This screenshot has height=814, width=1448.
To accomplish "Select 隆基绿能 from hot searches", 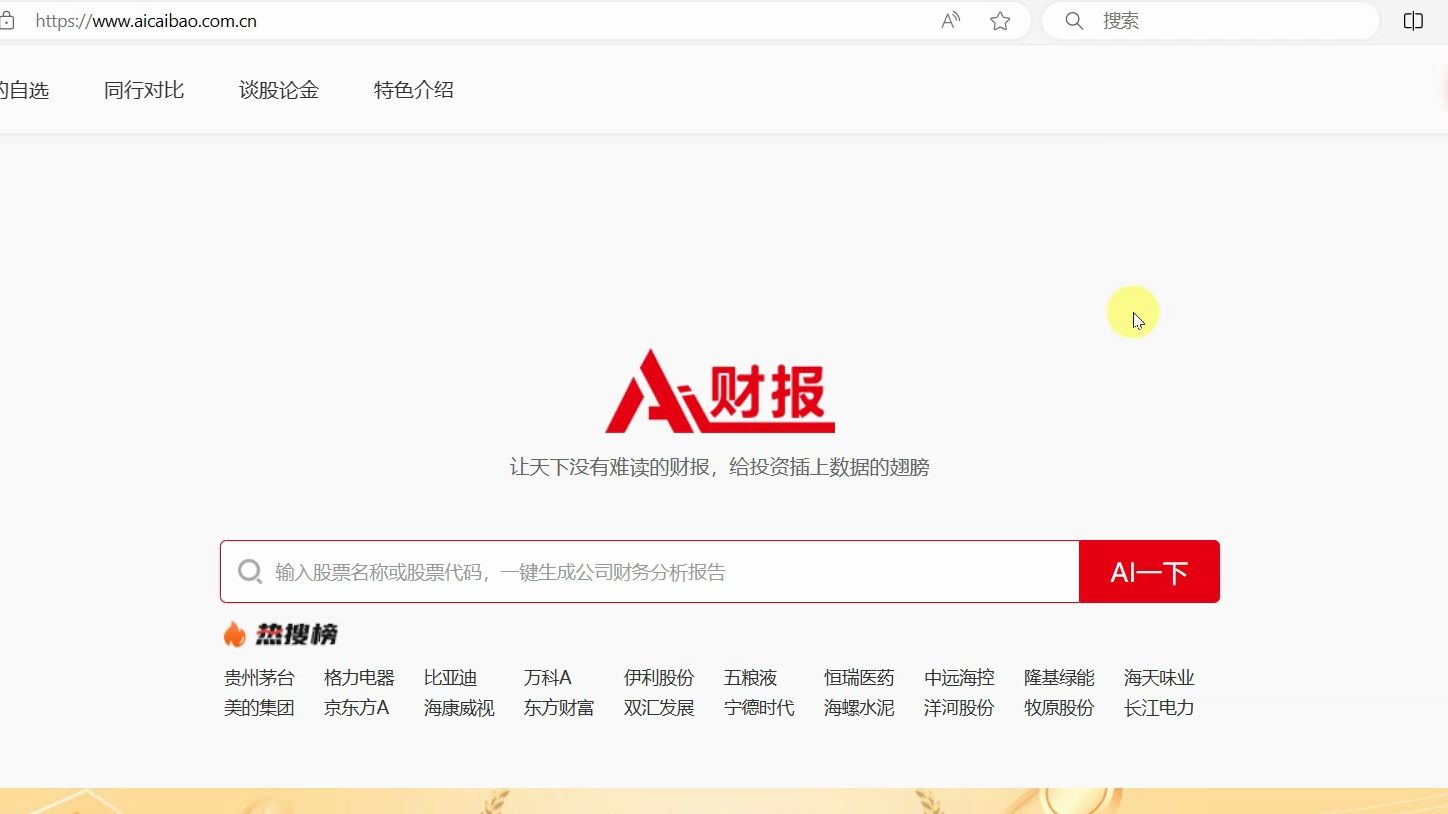I will (x=1059, y=678).
